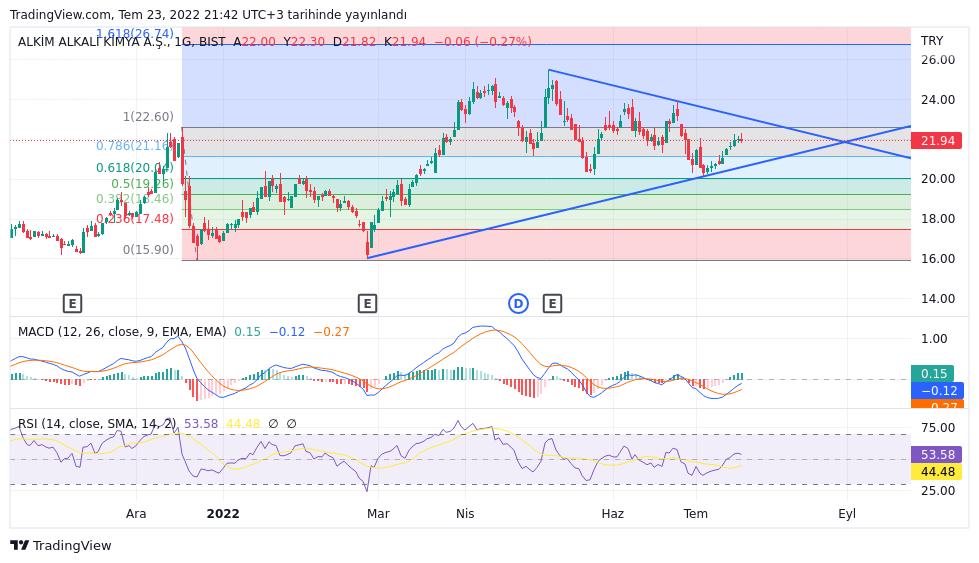The width and height of the screenshot is (979, 563).
Task: Click the first RSI legend ∅ symbol
Action: (273, 424)
